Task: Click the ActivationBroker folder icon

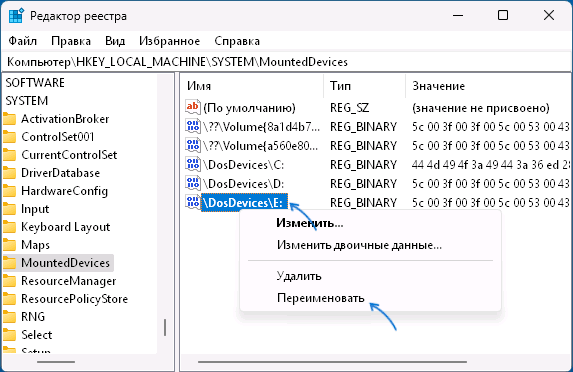Action: (10, 119)
